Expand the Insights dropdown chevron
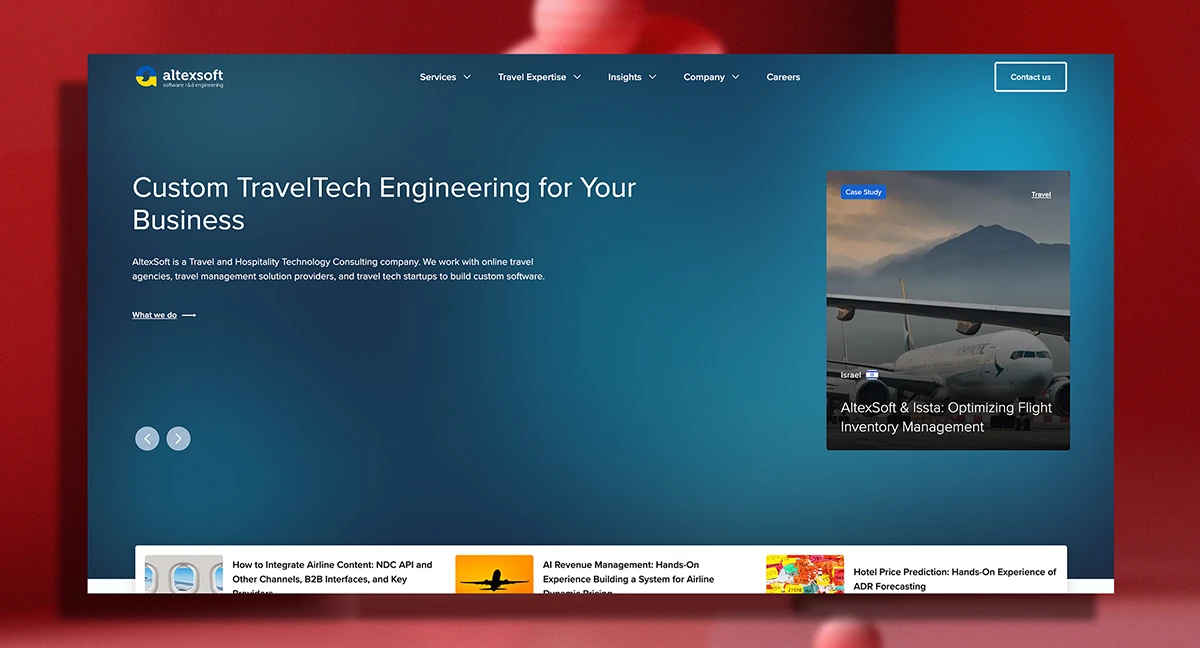 (652, 77)
